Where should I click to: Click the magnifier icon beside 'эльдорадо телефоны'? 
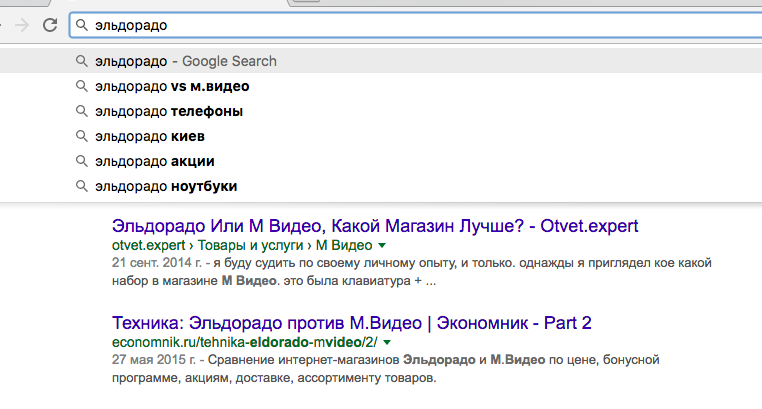point(82,111)
